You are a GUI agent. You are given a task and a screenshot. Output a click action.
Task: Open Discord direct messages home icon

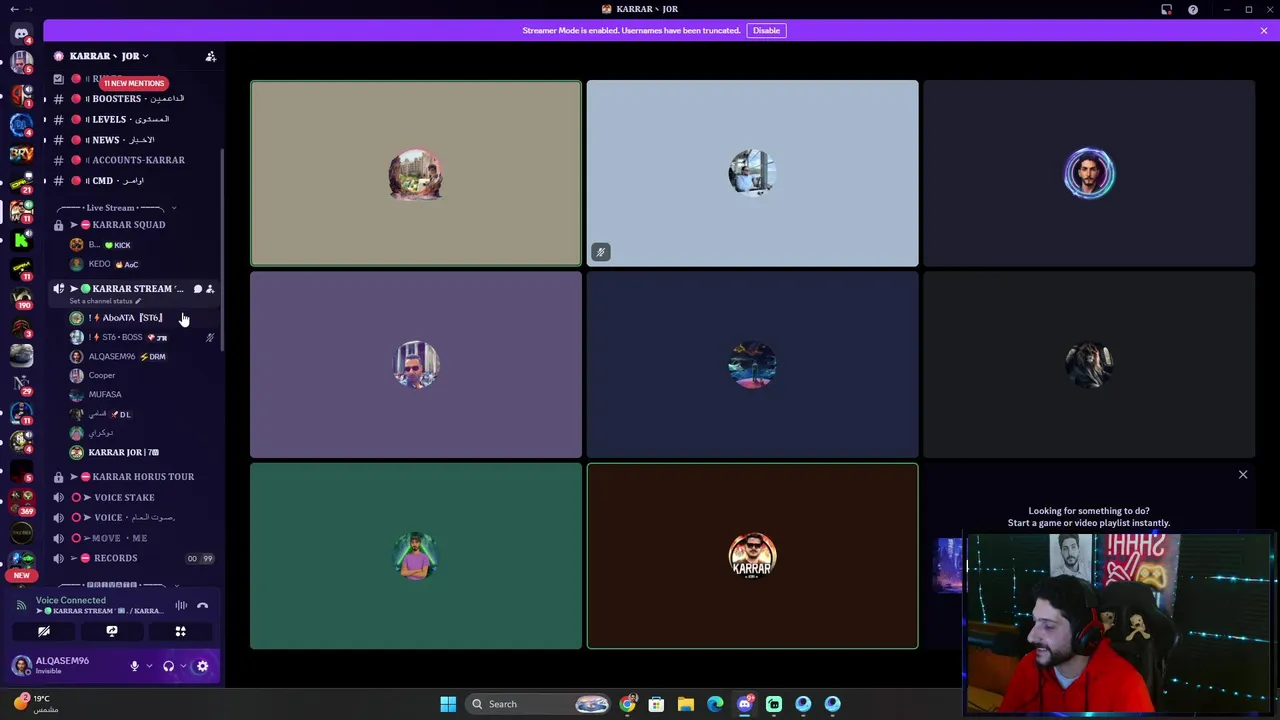click(x=21, y=33)
